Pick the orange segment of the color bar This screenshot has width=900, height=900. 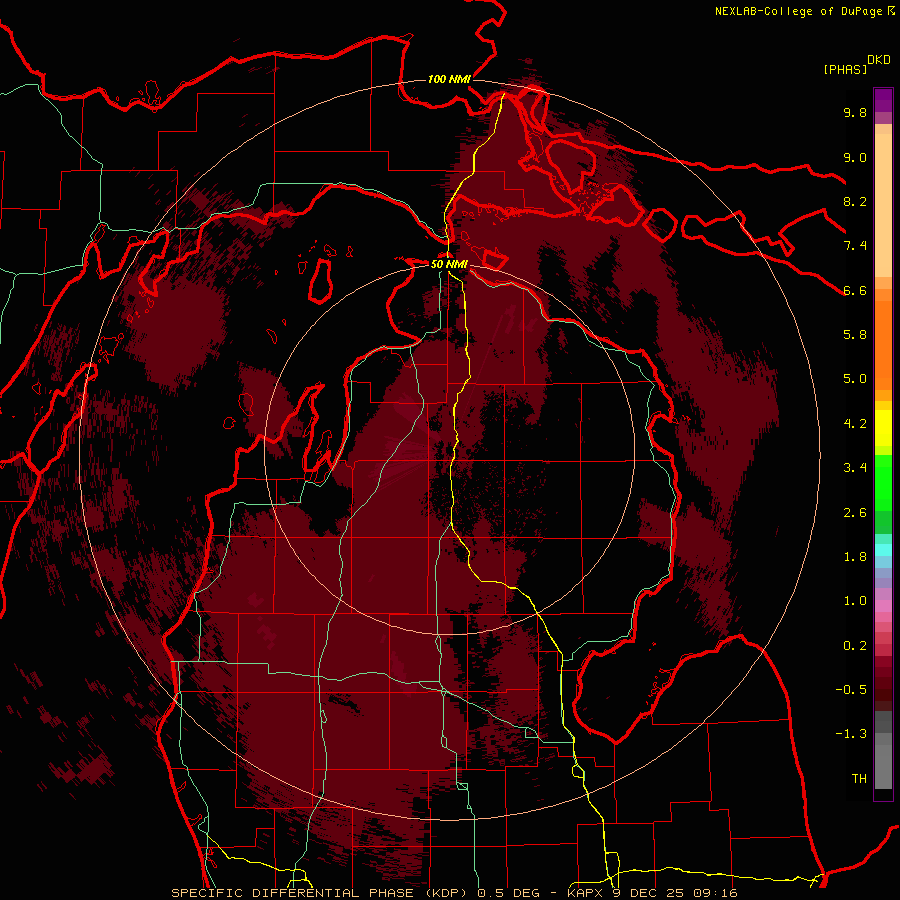point(883,344)
